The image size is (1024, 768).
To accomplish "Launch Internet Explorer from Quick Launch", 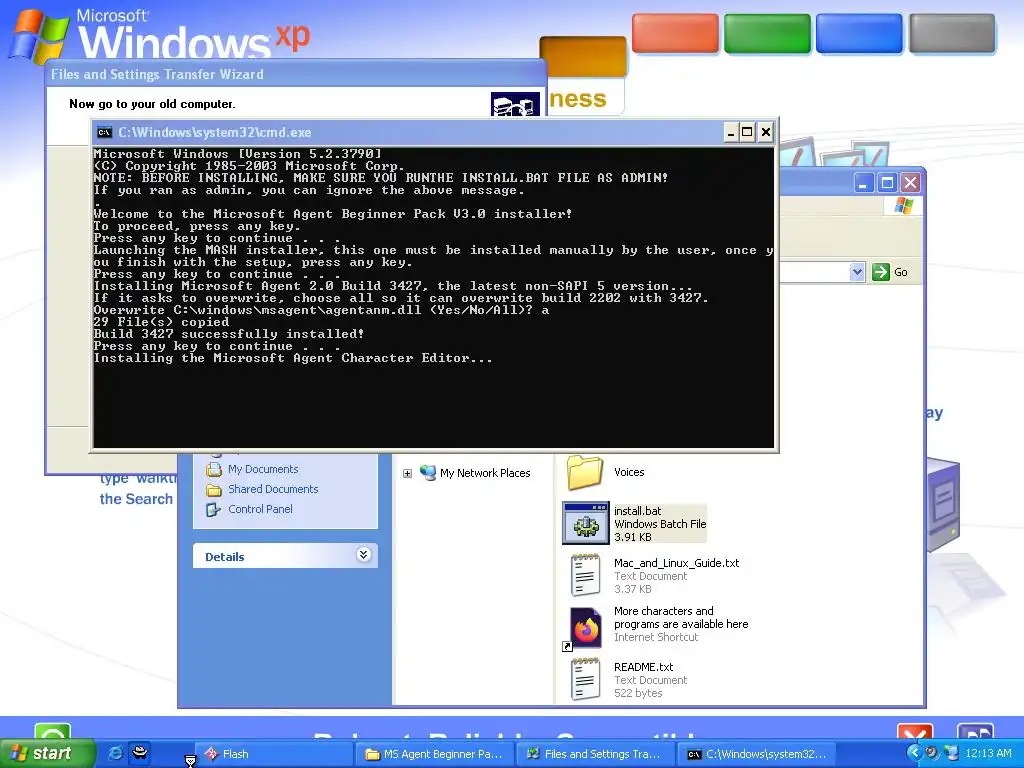I will click(114, 753).
